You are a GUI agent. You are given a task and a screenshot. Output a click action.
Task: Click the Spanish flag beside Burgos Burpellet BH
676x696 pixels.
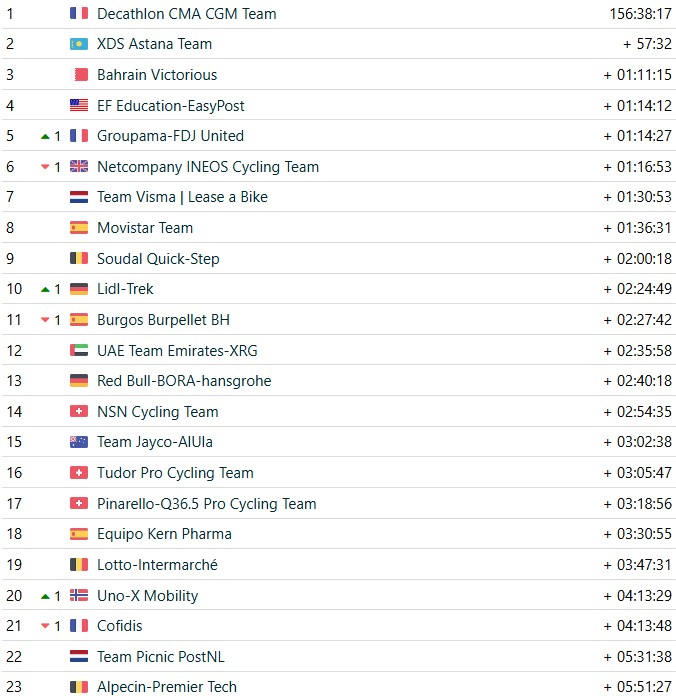coord(79,320)
